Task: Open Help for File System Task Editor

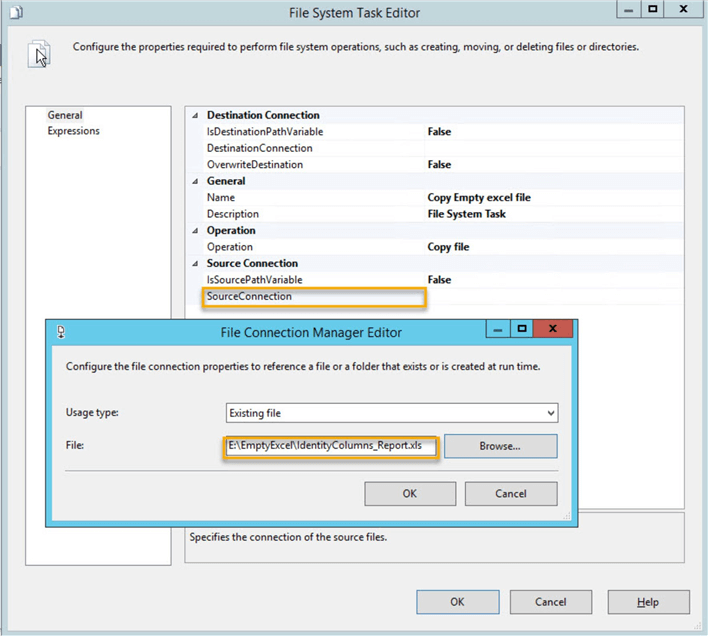Action: click(x=648, y=602)
